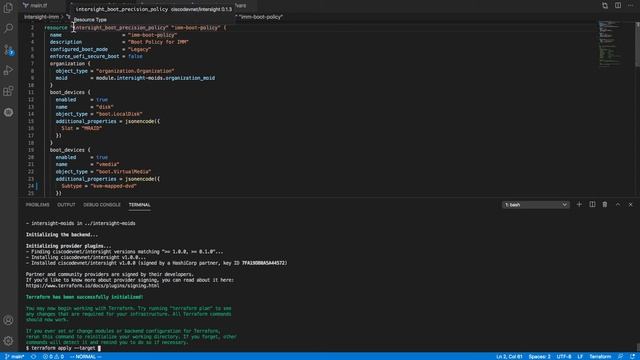Click "boot.VirtualMedia" object_type value
The height and width of the screenshot is (360, 640).
(124, 172)
